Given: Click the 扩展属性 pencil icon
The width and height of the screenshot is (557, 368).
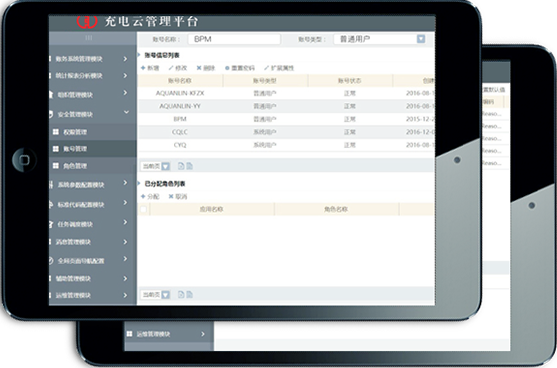Looking at the screenshot, I should pyautogui.click(x=266, y=68).
